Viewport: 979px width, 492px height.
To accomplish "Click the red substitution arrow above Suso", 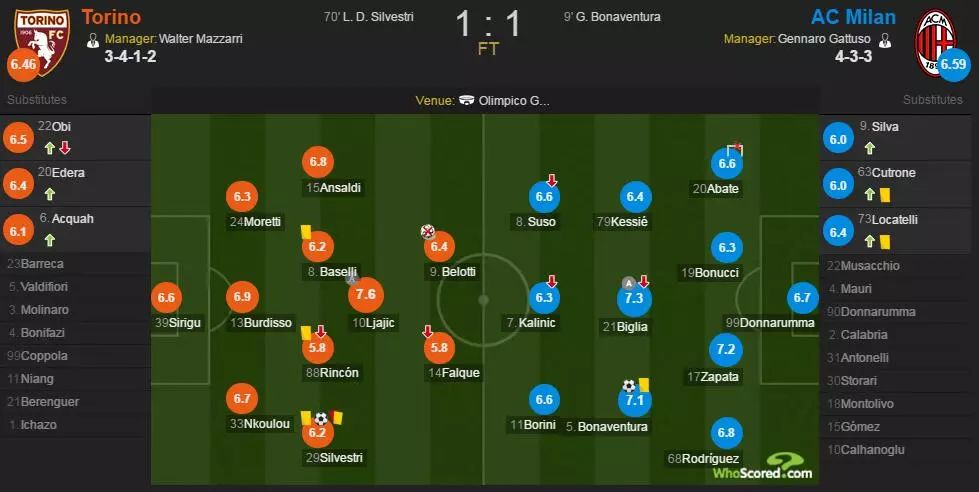I will (552, 180).
